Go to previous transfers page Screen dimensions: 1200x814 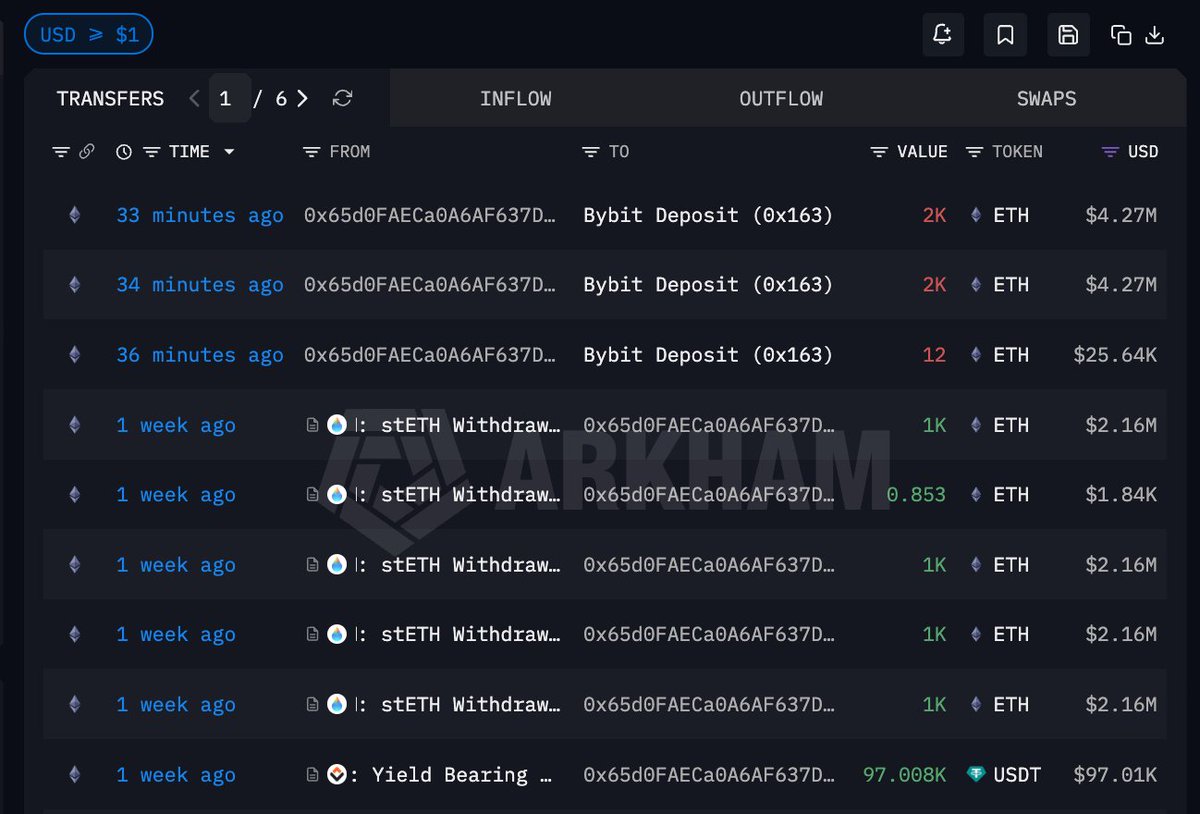pos(194,98)
